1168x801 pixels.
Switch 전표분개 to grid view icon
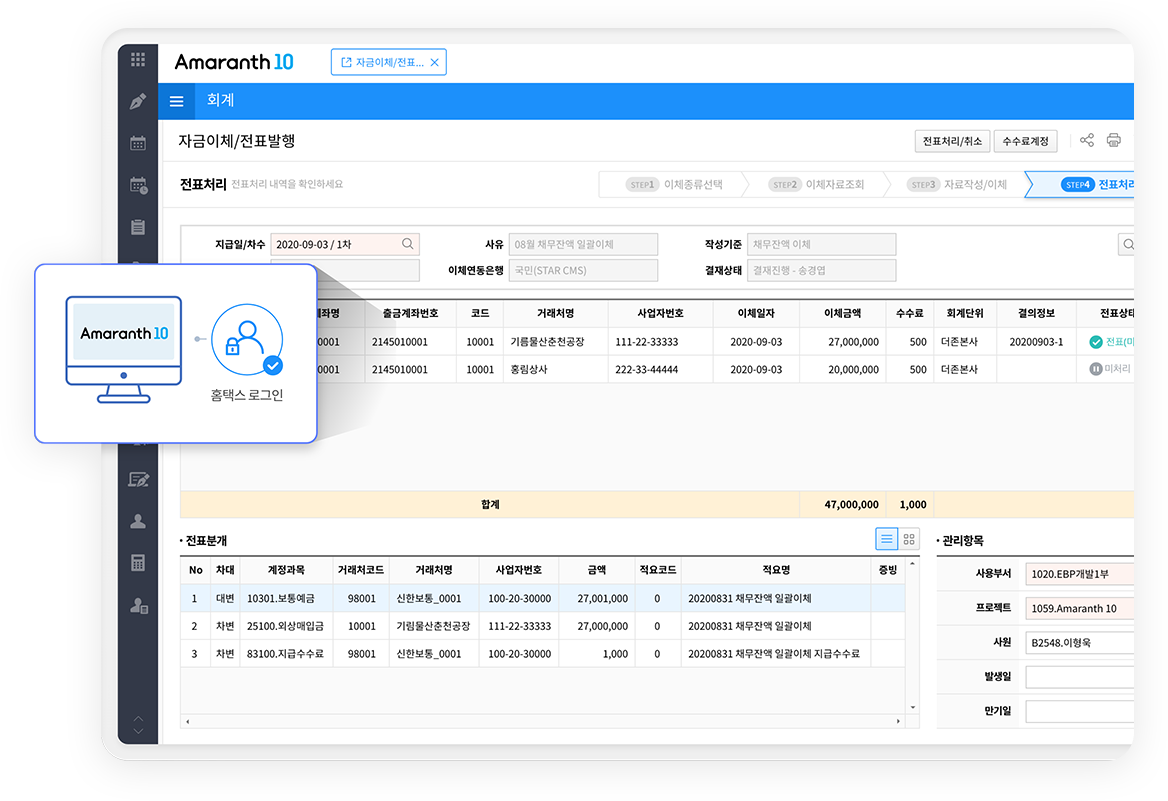(909, 539)
